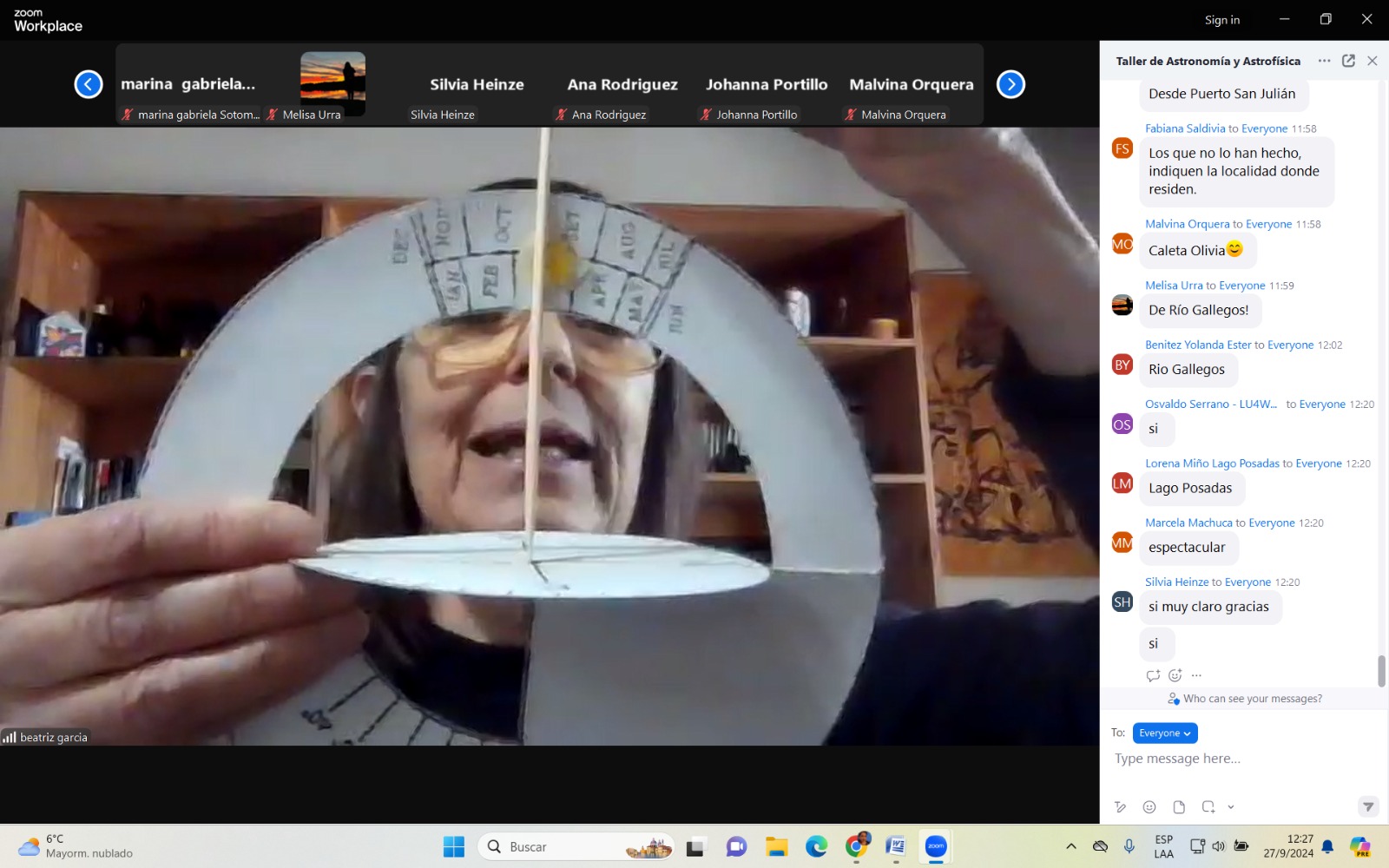This screenshot has height=868, width=1389.
Task: Click the 'espectacular' message bubble
Action: (1188, 548)
